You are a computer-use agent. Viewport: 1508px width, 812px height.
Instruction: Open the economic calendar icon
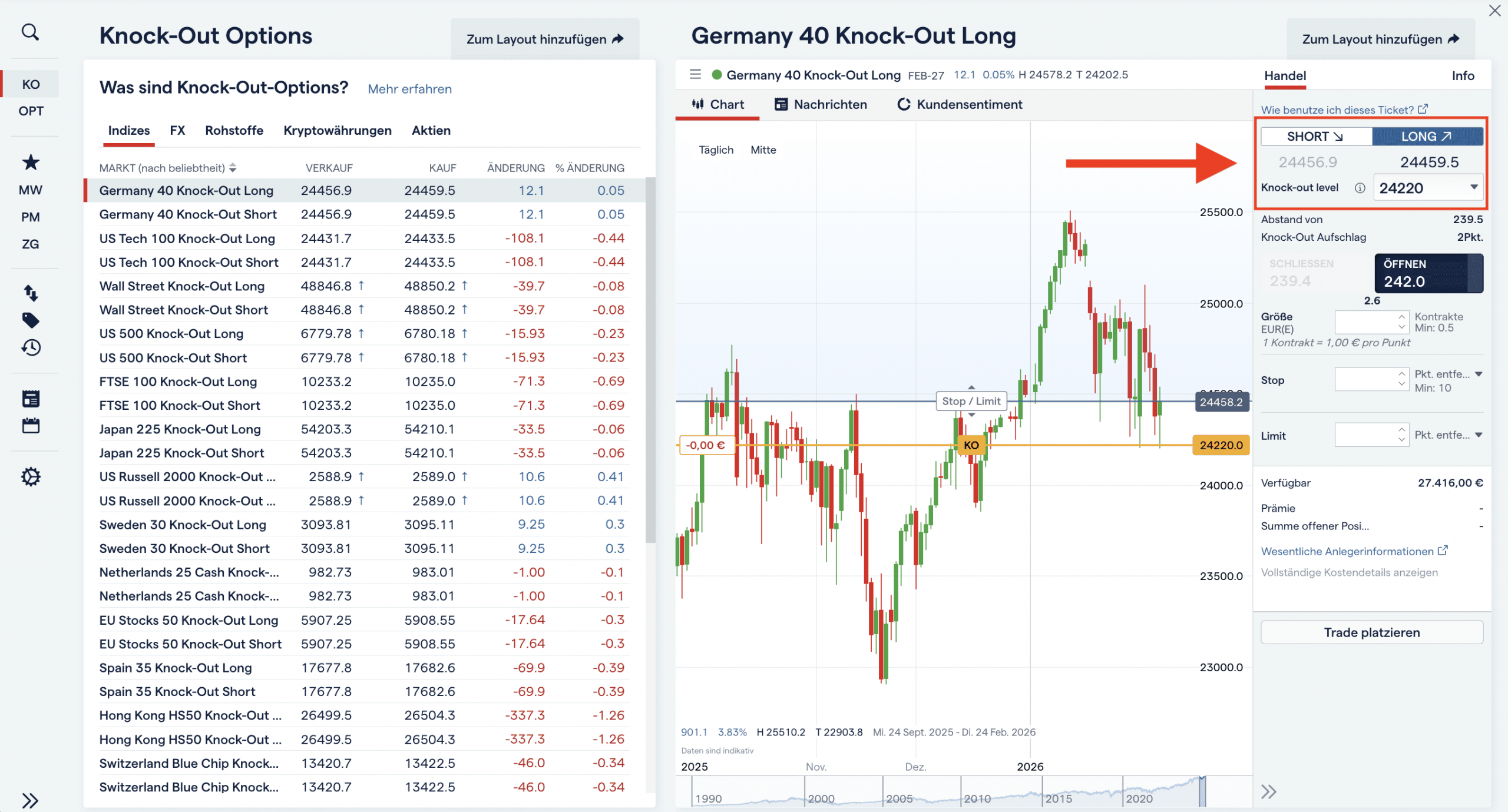(x=30, y=425)
